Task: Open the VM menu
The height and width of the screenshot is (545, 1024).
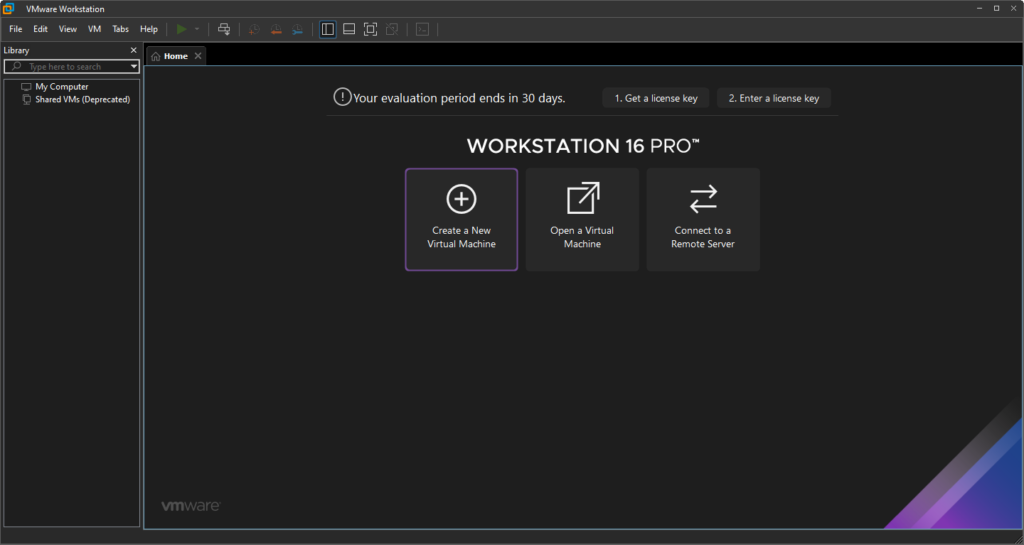Action: pyautogui.click(x=95, y=29)
